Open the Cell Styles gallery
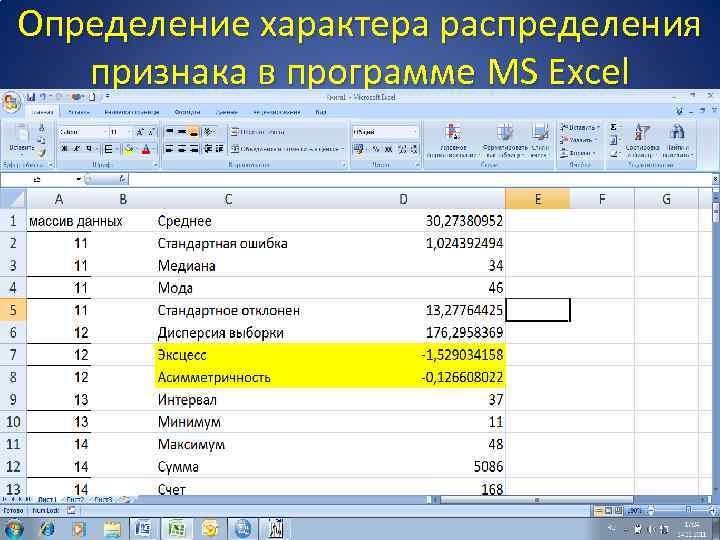Image resolution: width=720 pixels, height=540 pixels. coord(540,141)
